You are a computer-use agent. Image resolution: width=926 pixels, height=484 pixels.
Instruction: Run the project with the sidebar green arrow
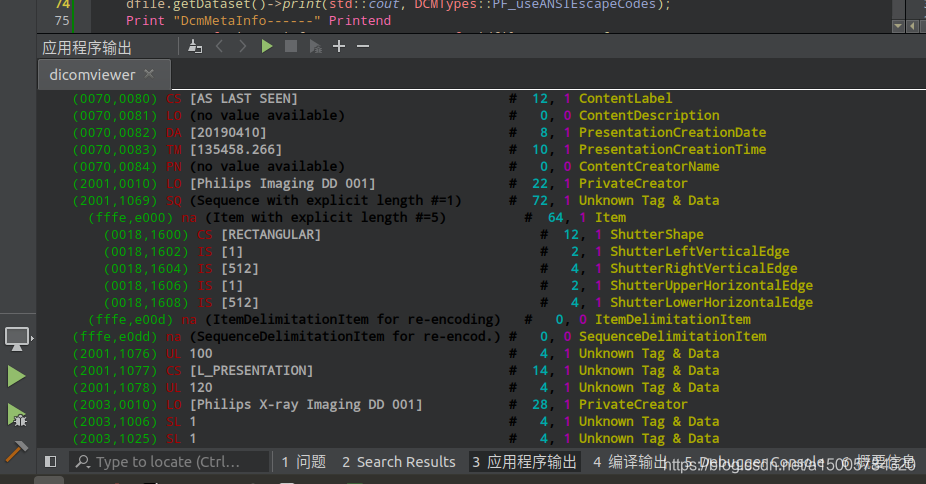click(x=17, y=376)
